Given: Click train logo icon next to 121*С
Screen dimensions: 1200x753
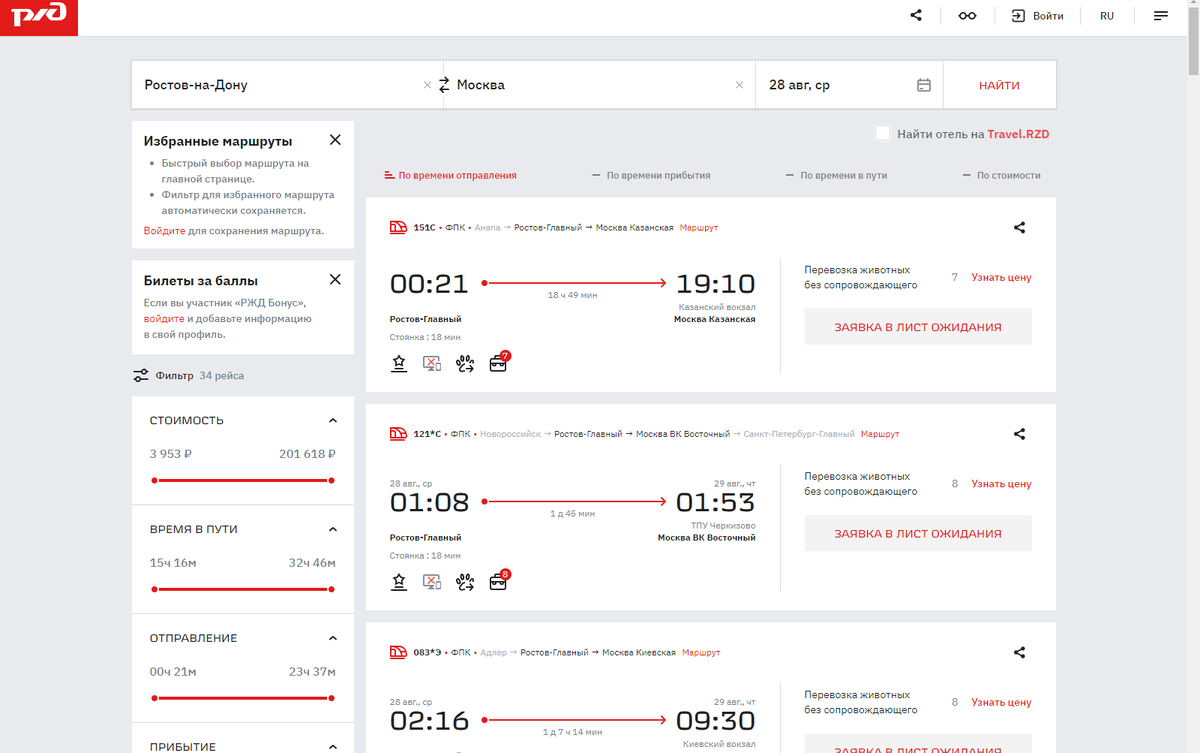Looking at the screenshot, I should click(398, 434).
